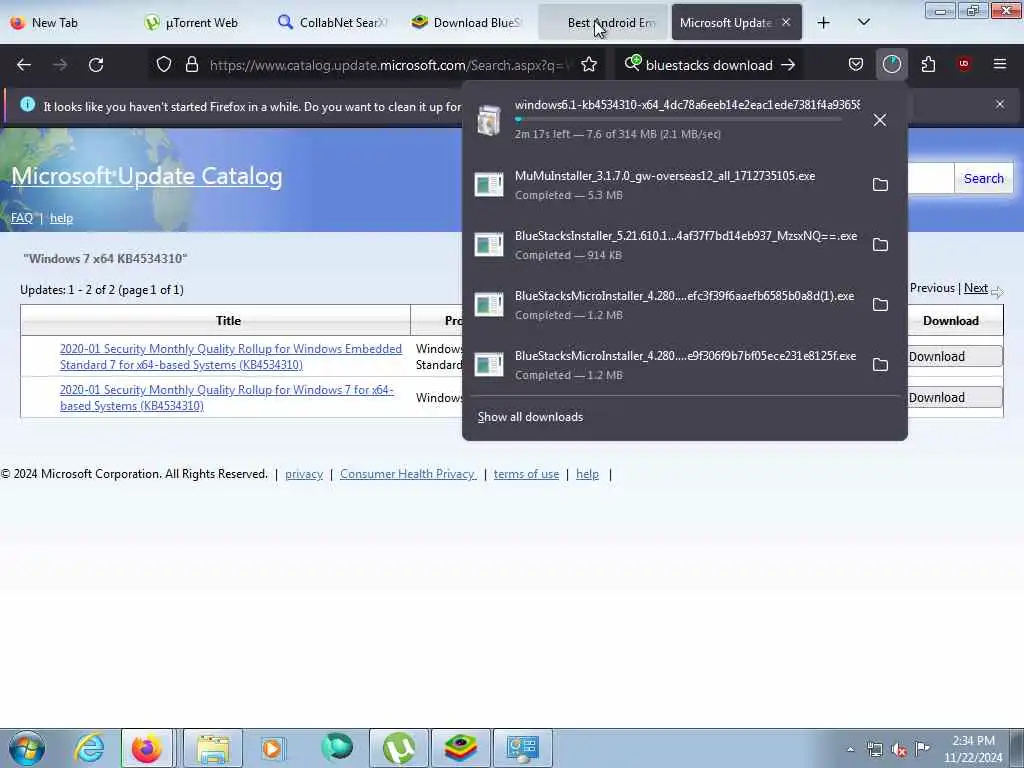
Task: Click the catalog Search button
Action: [x=984, y=178]
